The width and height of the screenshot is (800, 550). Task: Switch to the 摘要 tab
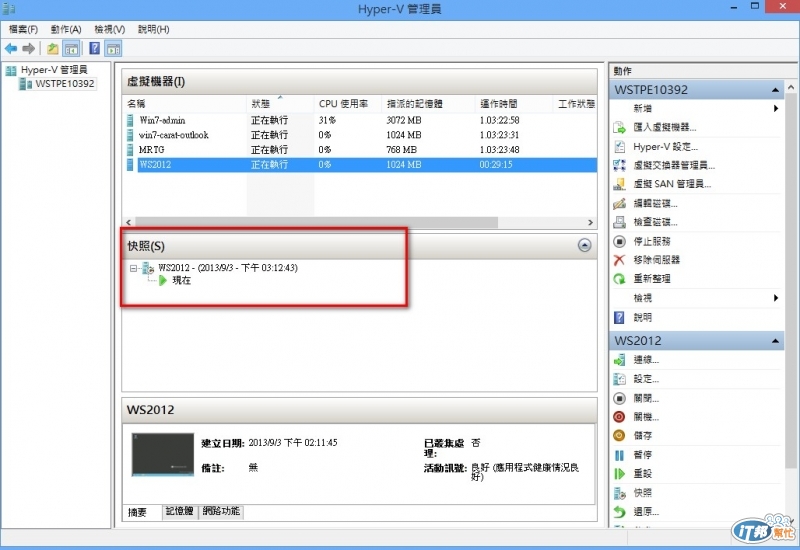click(137, 512)
